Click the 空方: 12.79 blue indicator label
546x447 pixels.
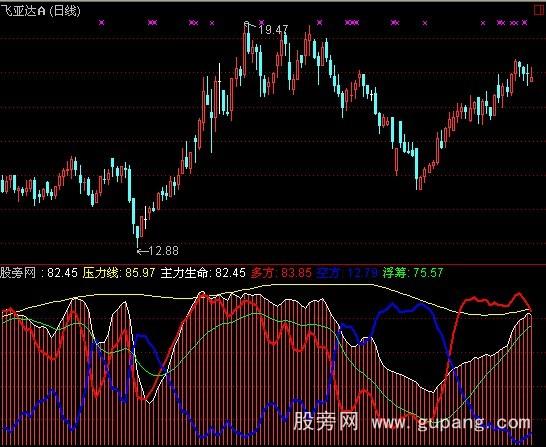click(347, 273)
